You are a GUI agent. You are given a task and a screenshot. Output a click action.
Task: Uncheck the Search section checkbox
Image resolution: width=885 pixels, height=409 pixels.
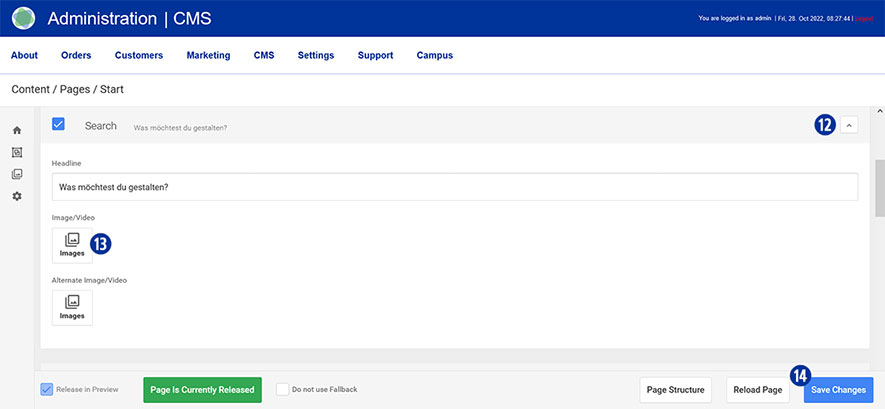(x=58, y=125)
